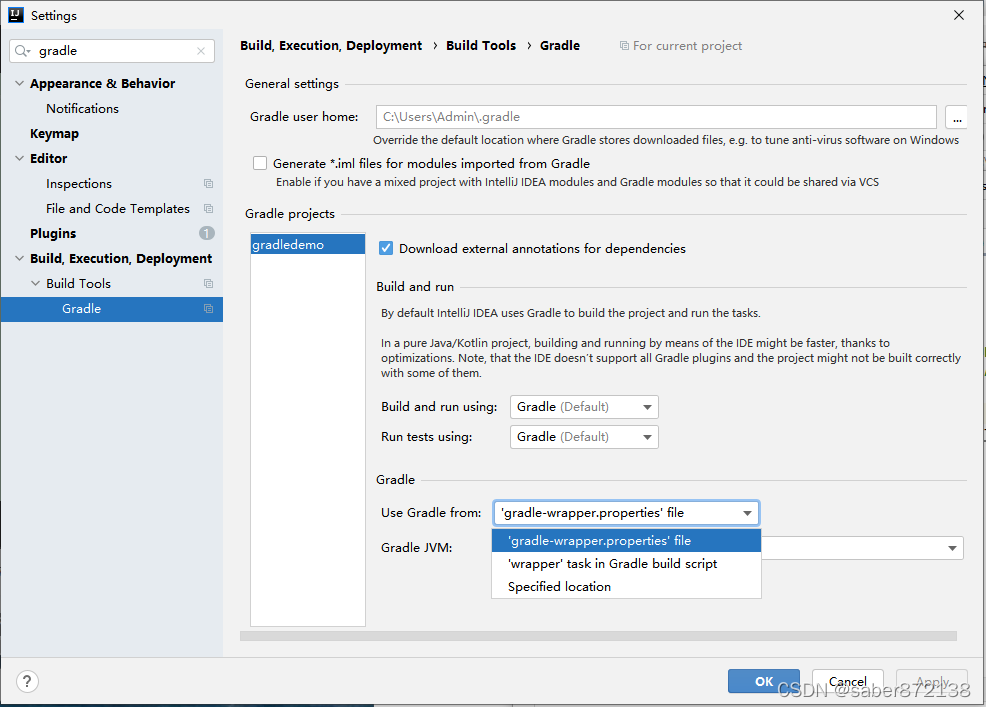986x707 pixels.
Task: Click the magnifier icon in the search field
Action: pos(22,50)
